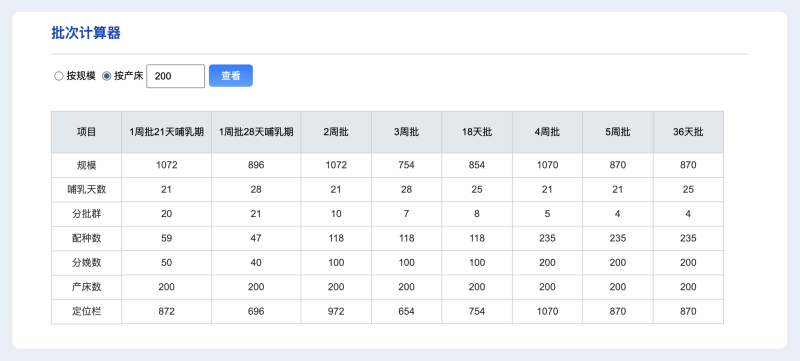Click the 1周批21天哺乳期 column header

[166, 132]
